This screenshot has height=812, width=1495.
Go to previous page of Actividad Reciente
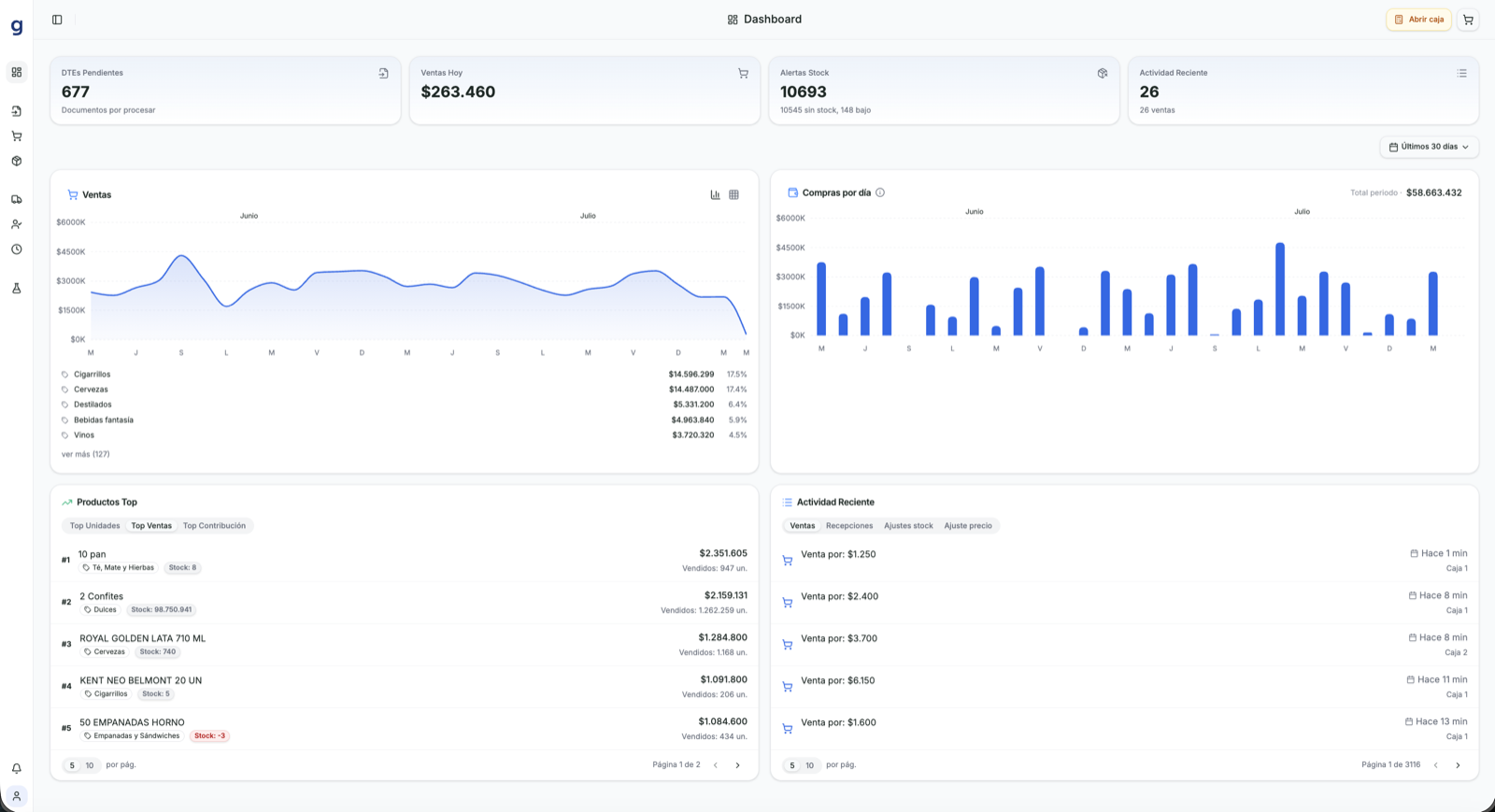pyautogui.click(x=1436, y=765)
